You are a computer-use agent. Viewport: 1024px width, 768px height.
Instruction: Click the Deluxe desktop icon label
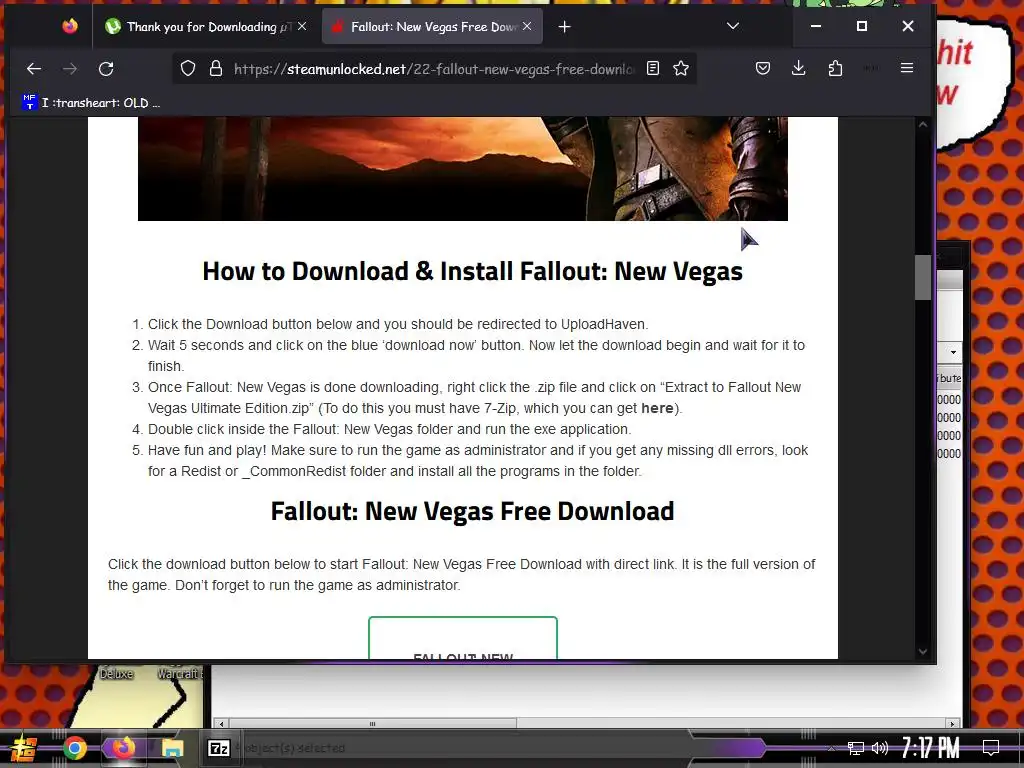[116, 673]
